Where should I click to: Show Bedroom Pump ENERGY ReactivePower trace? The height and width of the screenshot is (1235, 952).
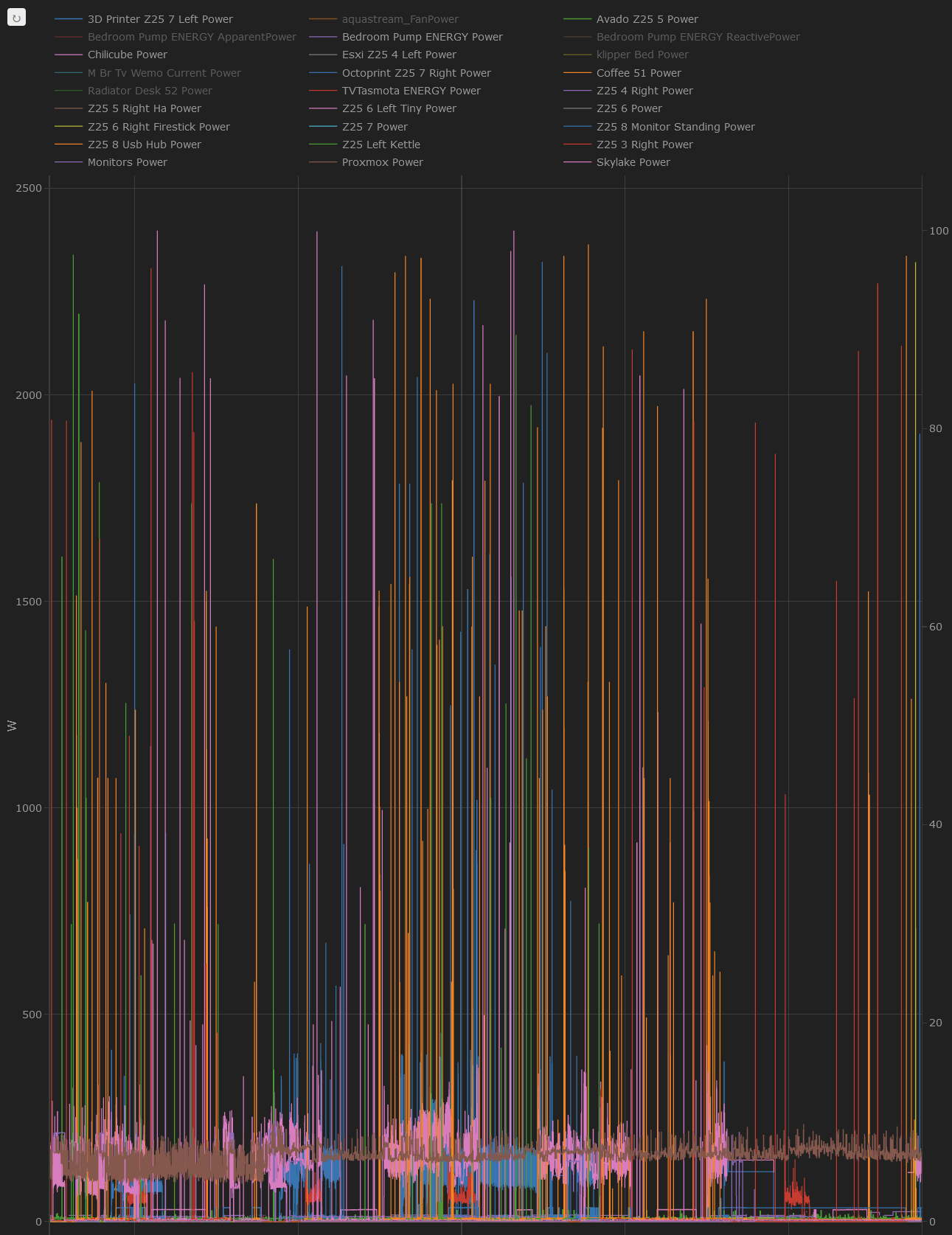click(698, 37)
